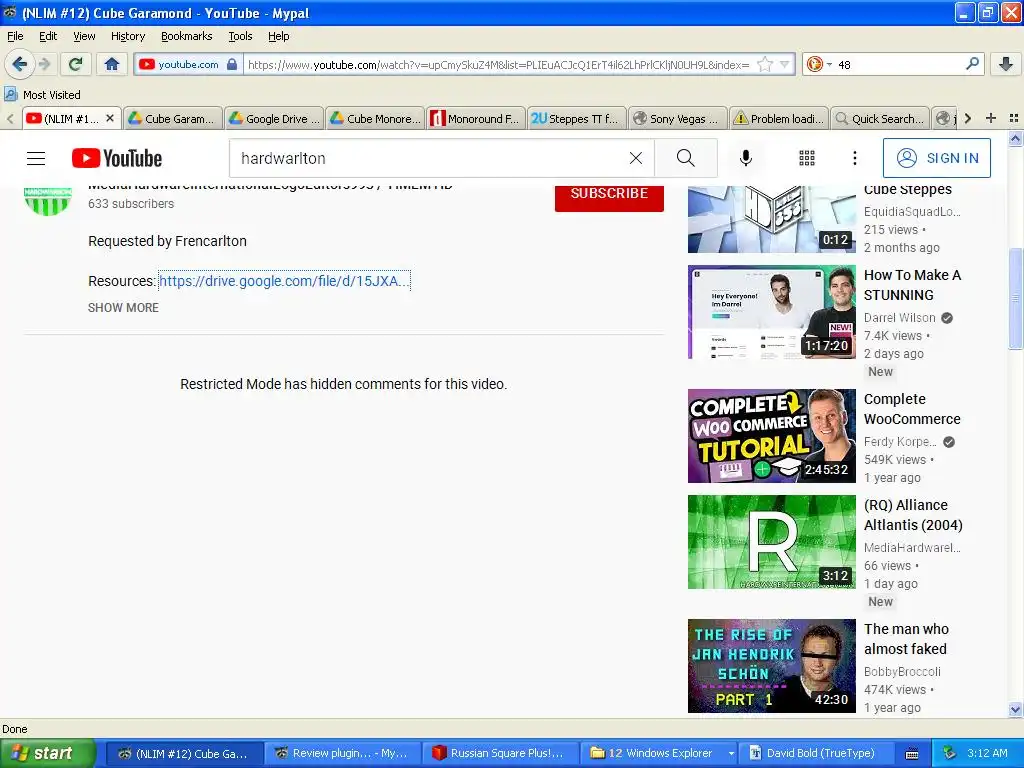The width and height of the screenshot is (1024, 768).
Task: Clear the YouTube search text with X
Action: tap(635, 158)
